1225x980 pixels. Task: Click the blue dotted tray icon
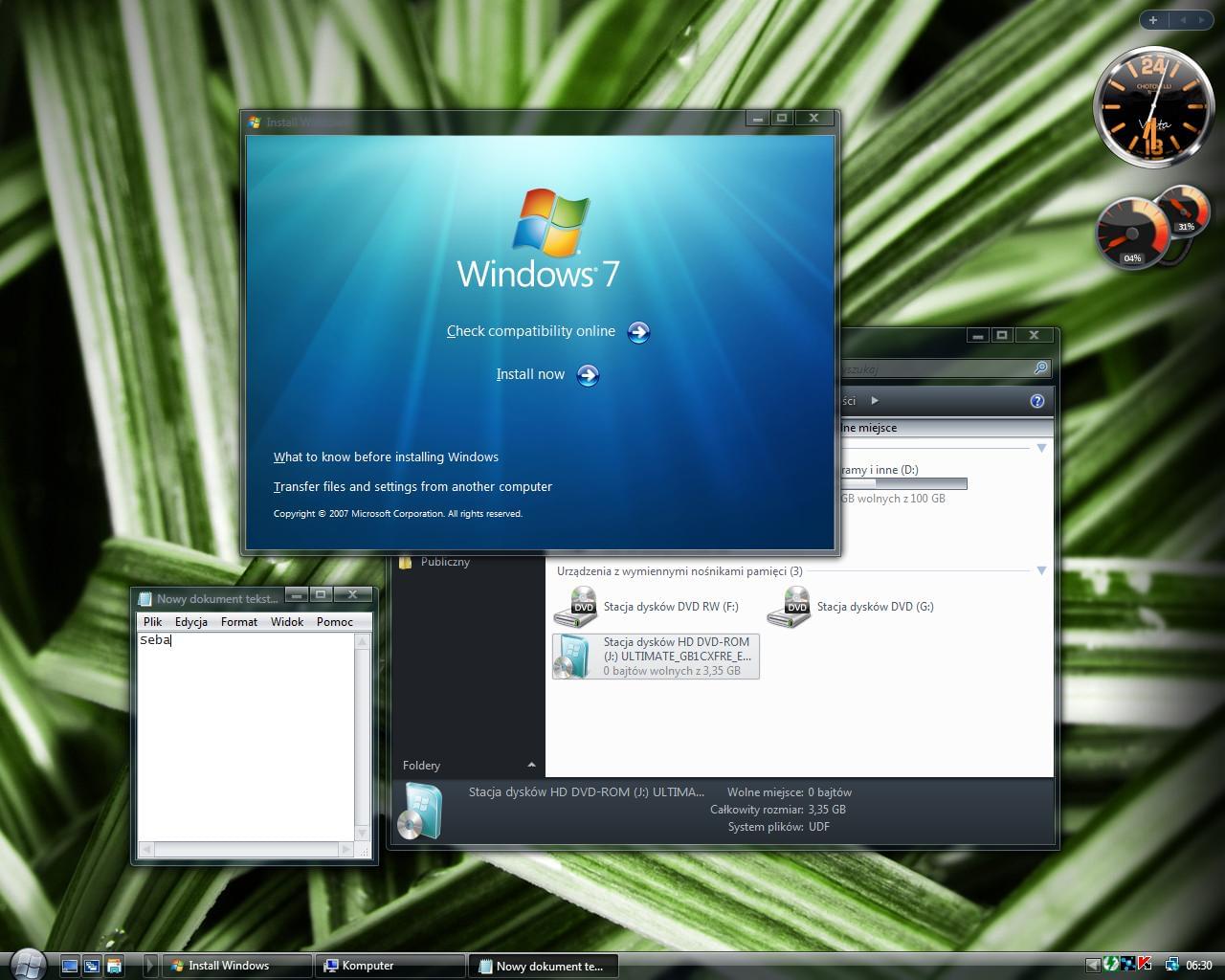pos(1127,964)
